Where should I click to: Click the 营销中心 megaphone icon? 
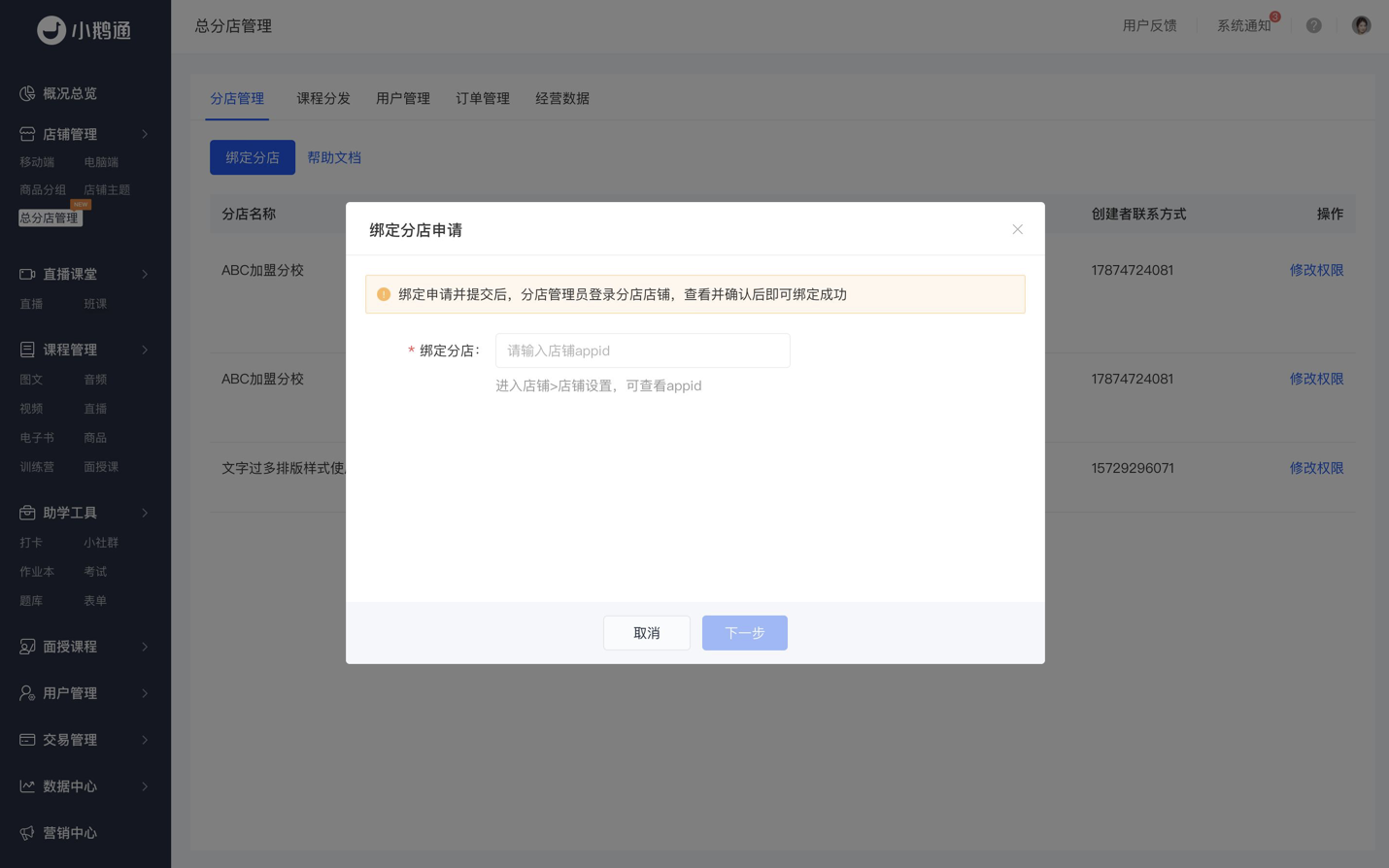pyautogui.click(x=27, y=833)
